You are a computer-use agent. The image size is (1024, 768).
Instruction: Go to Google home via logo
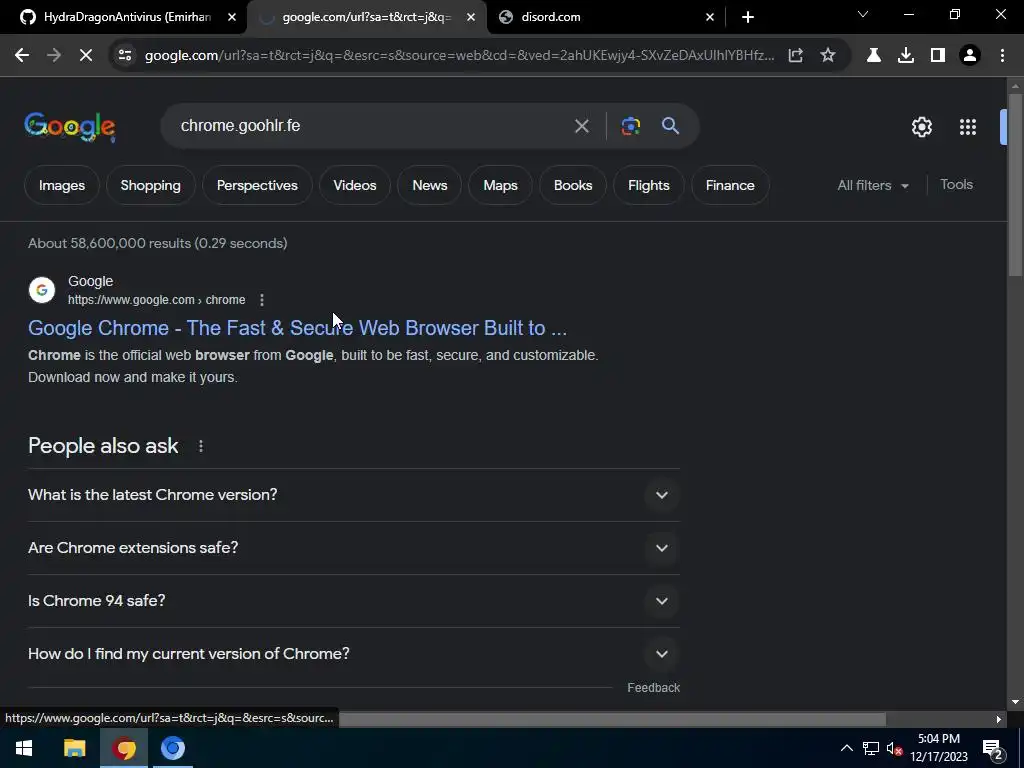coord(70,127)
